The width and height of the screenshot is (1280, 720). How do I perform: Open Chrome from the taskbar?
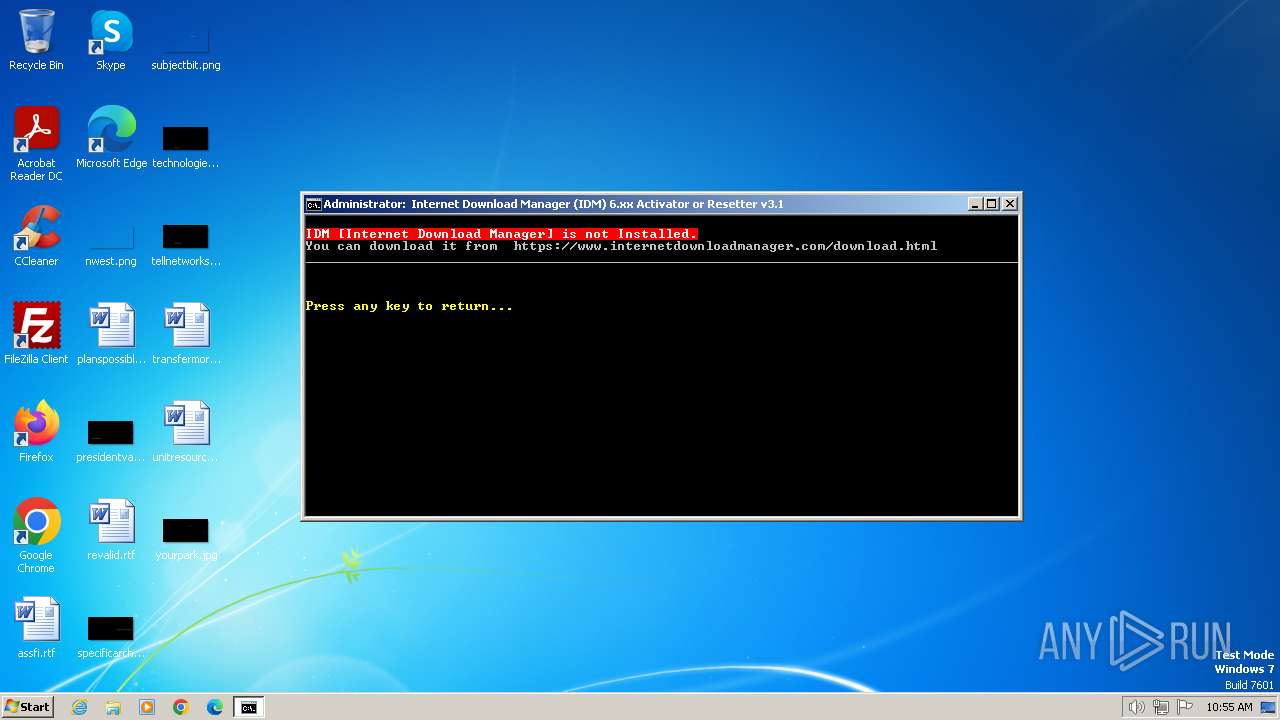coord(181,707)
